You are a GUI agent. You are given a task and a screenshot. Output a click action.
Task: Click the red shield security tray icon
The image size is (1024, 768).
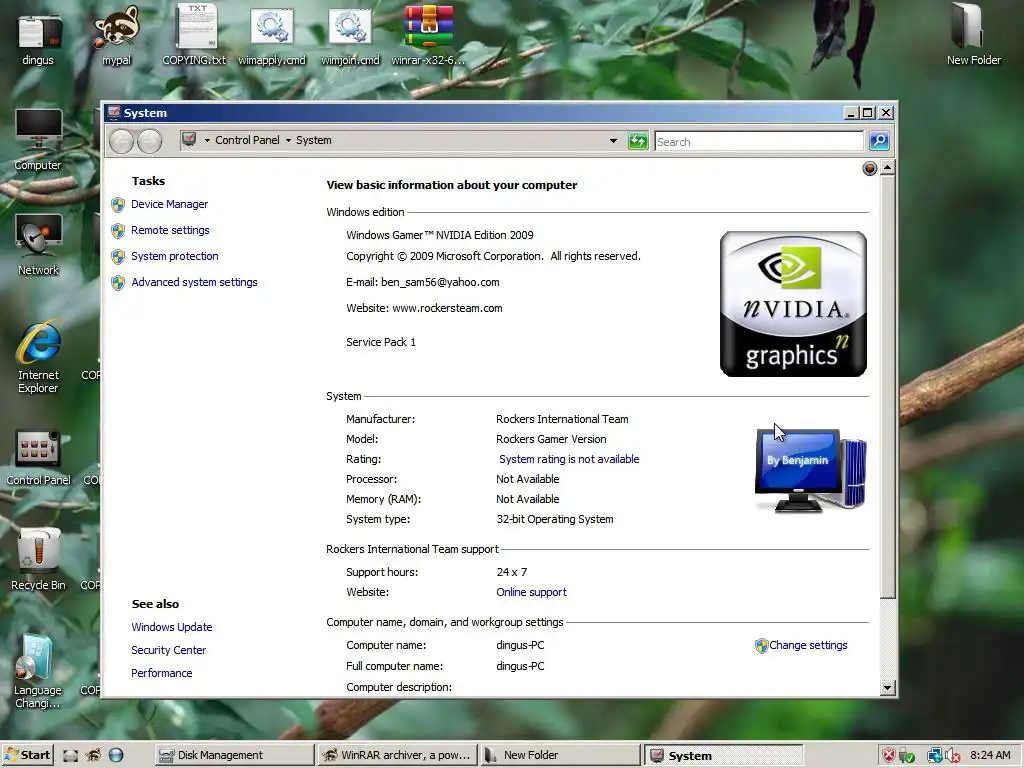pyautogui.click(x=889, y=756)
